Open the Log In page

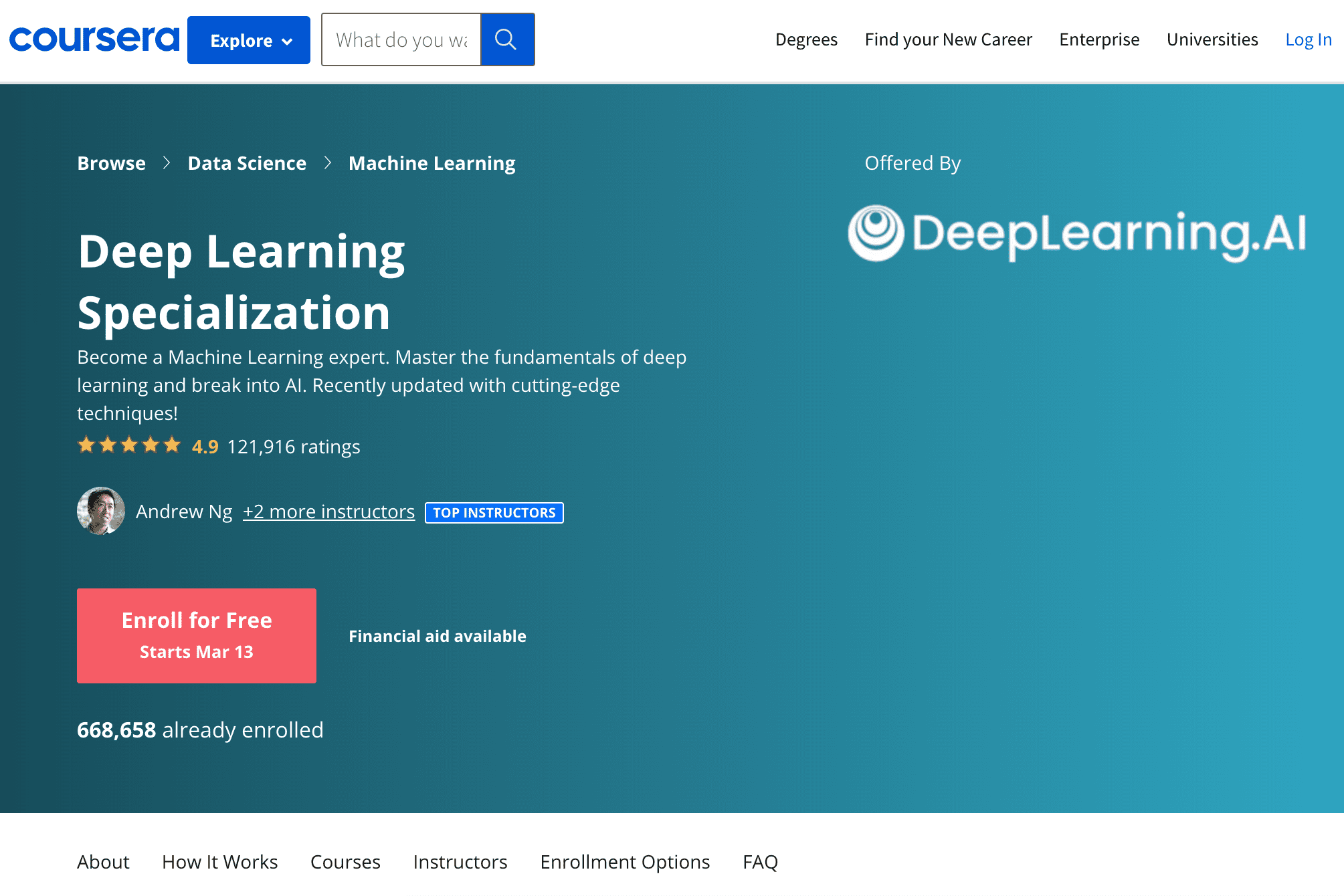point(1307,39)
